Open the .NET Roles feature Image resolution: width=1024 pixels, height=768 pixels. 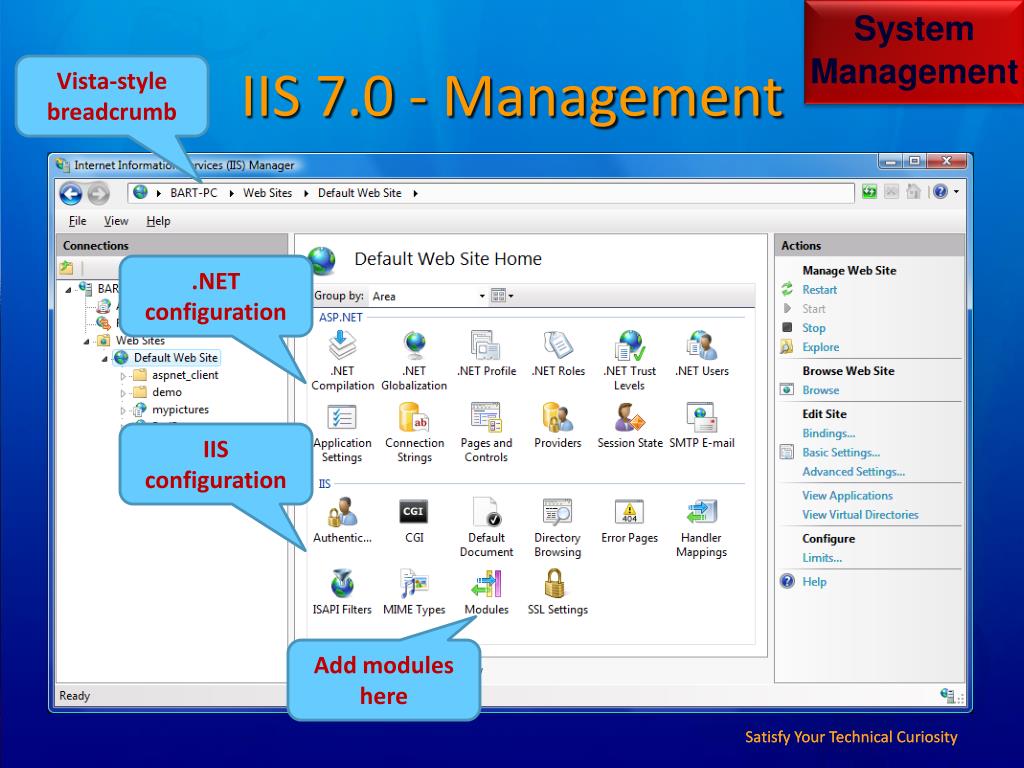(x=558, y=353)
